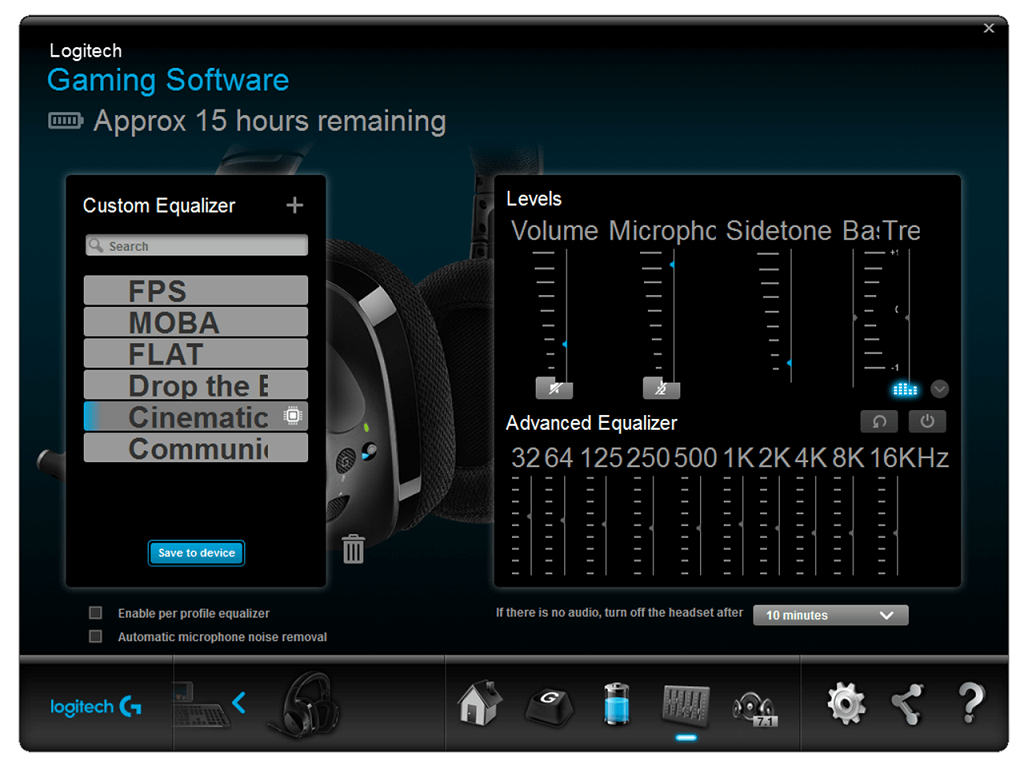Add a new custom equalizer preset
Viewport: 1024px width, 773px height.
point(295,205)
